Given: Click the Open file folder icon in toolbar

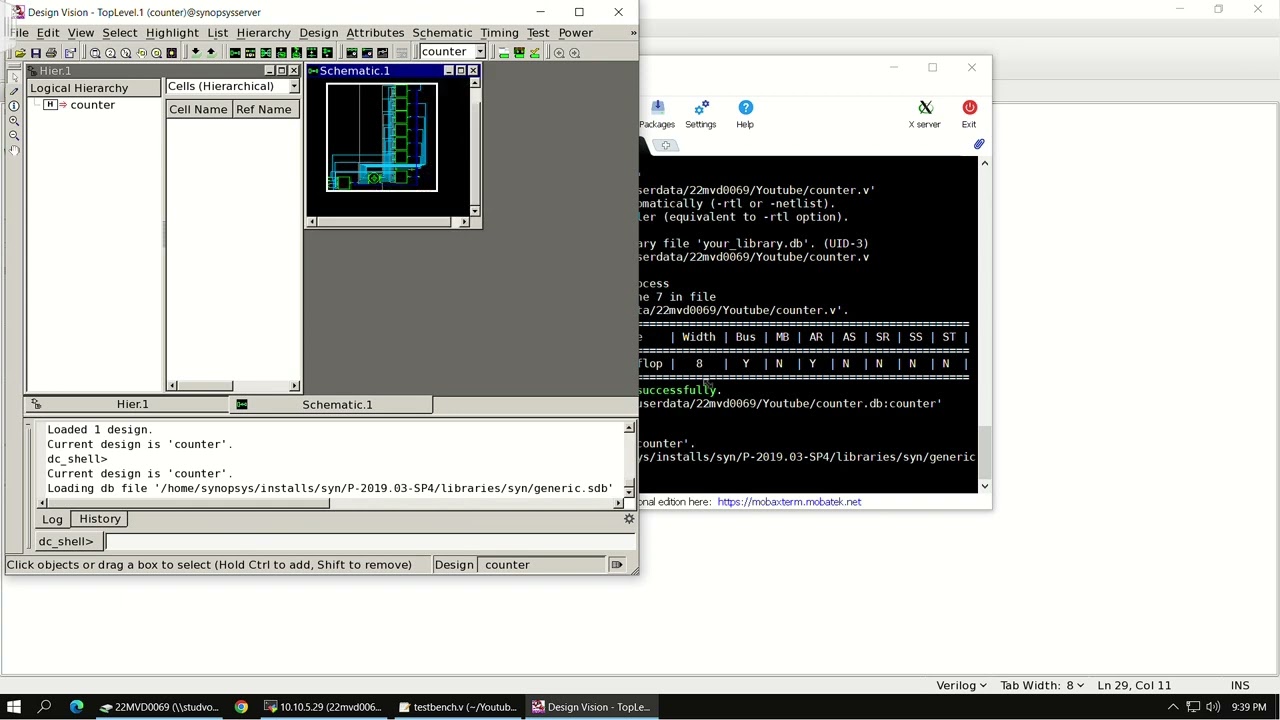Looking at the screenshot, I should 20,53.
